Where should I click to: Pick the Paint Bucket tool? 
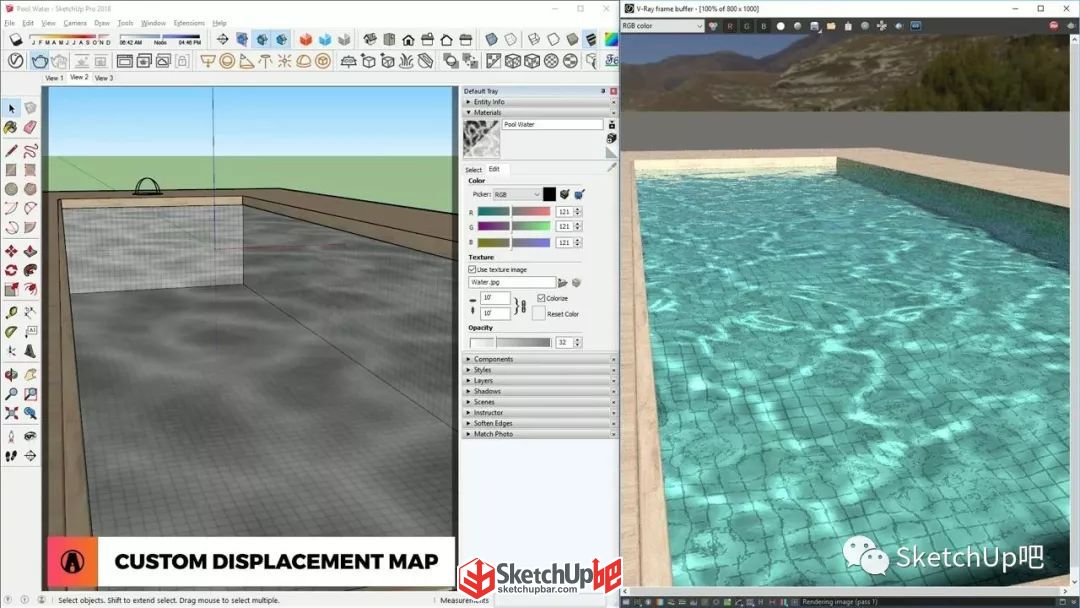point(11,127)
